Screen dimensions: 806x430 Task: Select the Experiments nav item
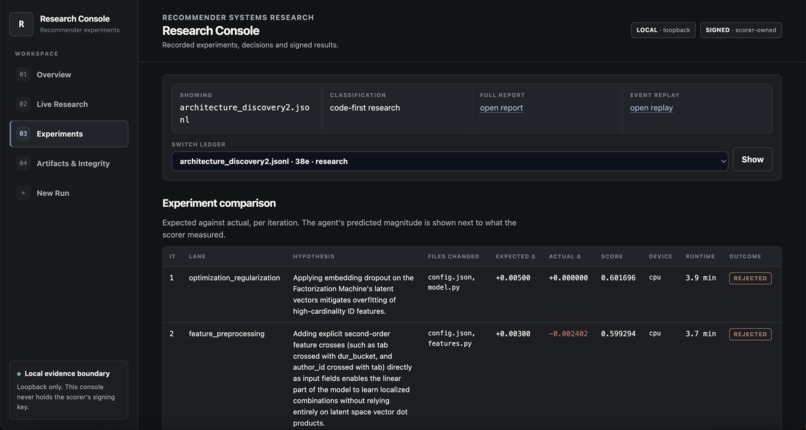click(x=69, y=134)
